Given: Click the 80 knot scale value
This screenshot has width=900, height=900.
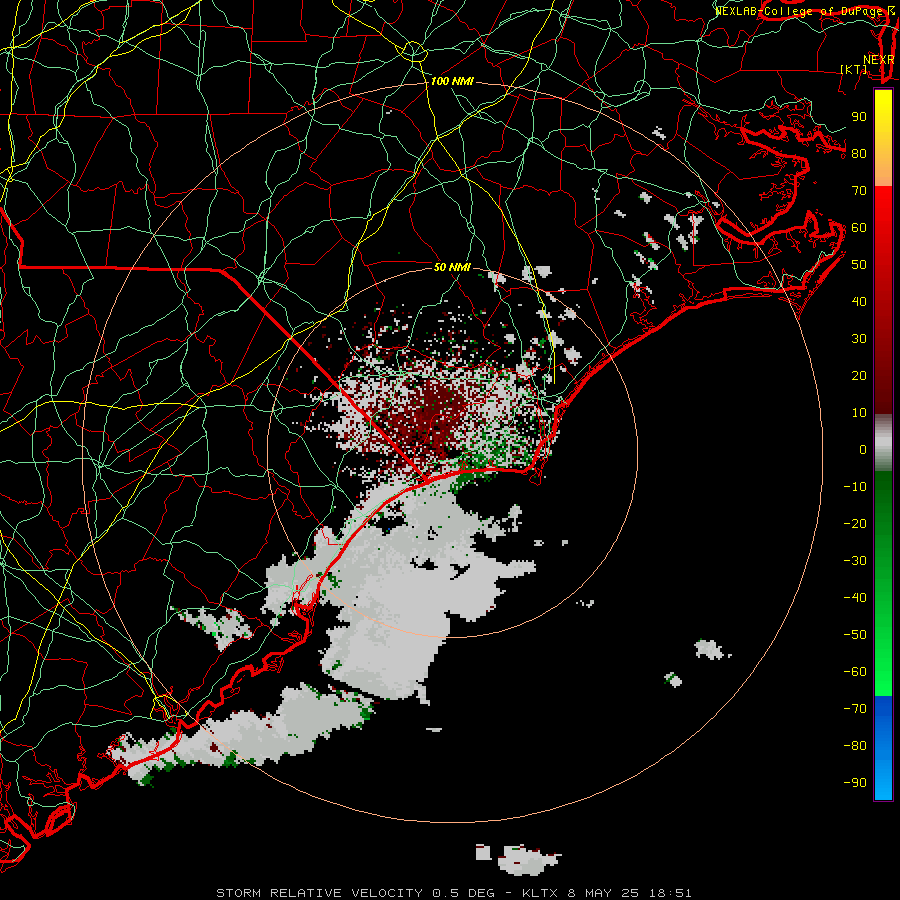Looking at the screenshot, I should (x=859, y=154).
